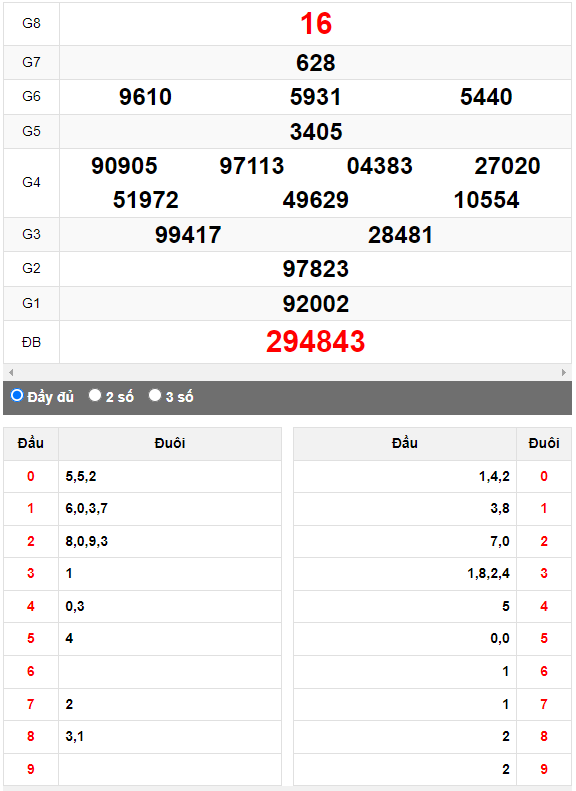Click red head digit 6 in the left table

(x=31, y=671)
